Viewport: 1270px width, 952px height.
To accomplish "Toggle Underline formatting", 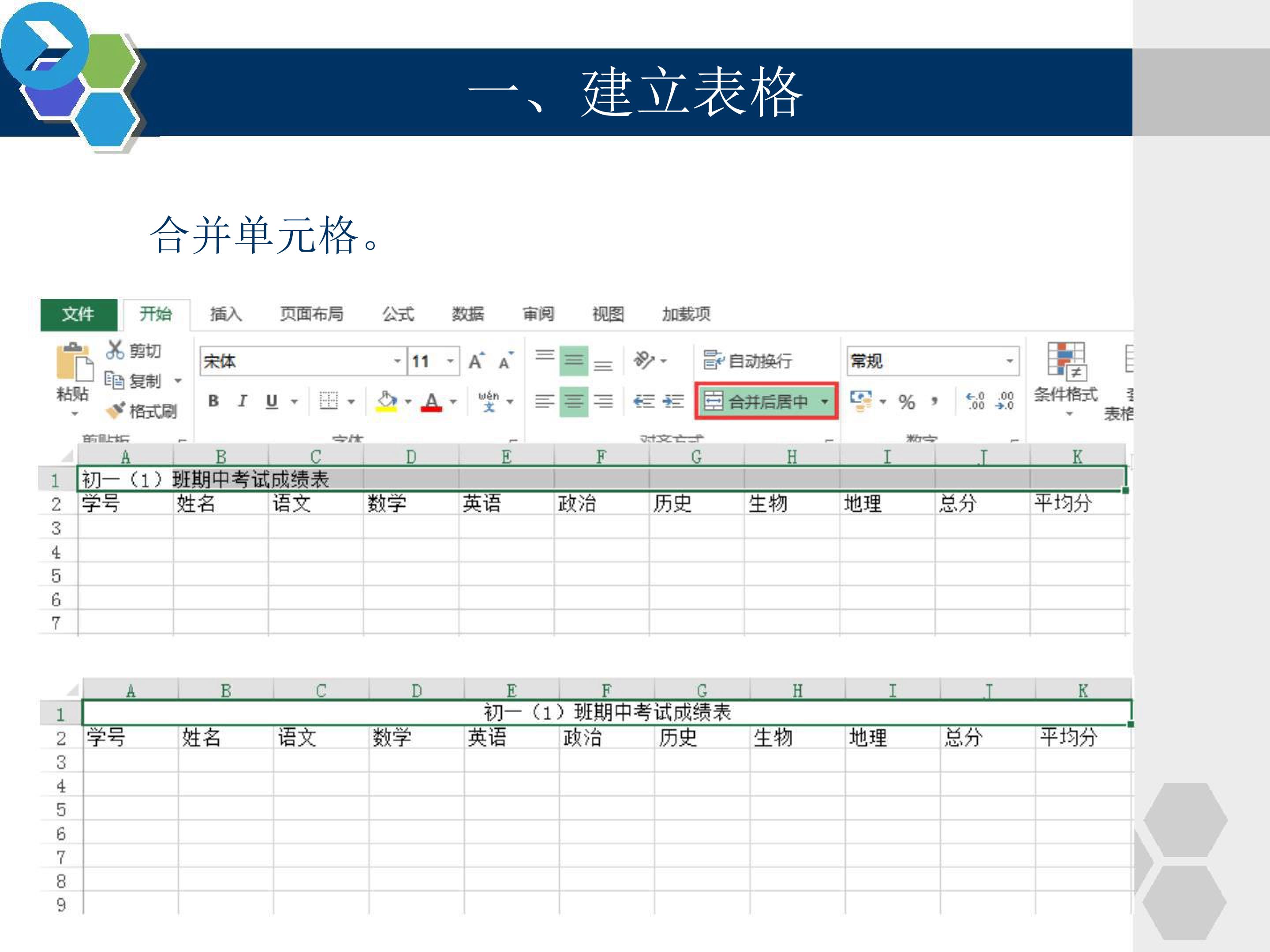I will (x=272, y=401).
